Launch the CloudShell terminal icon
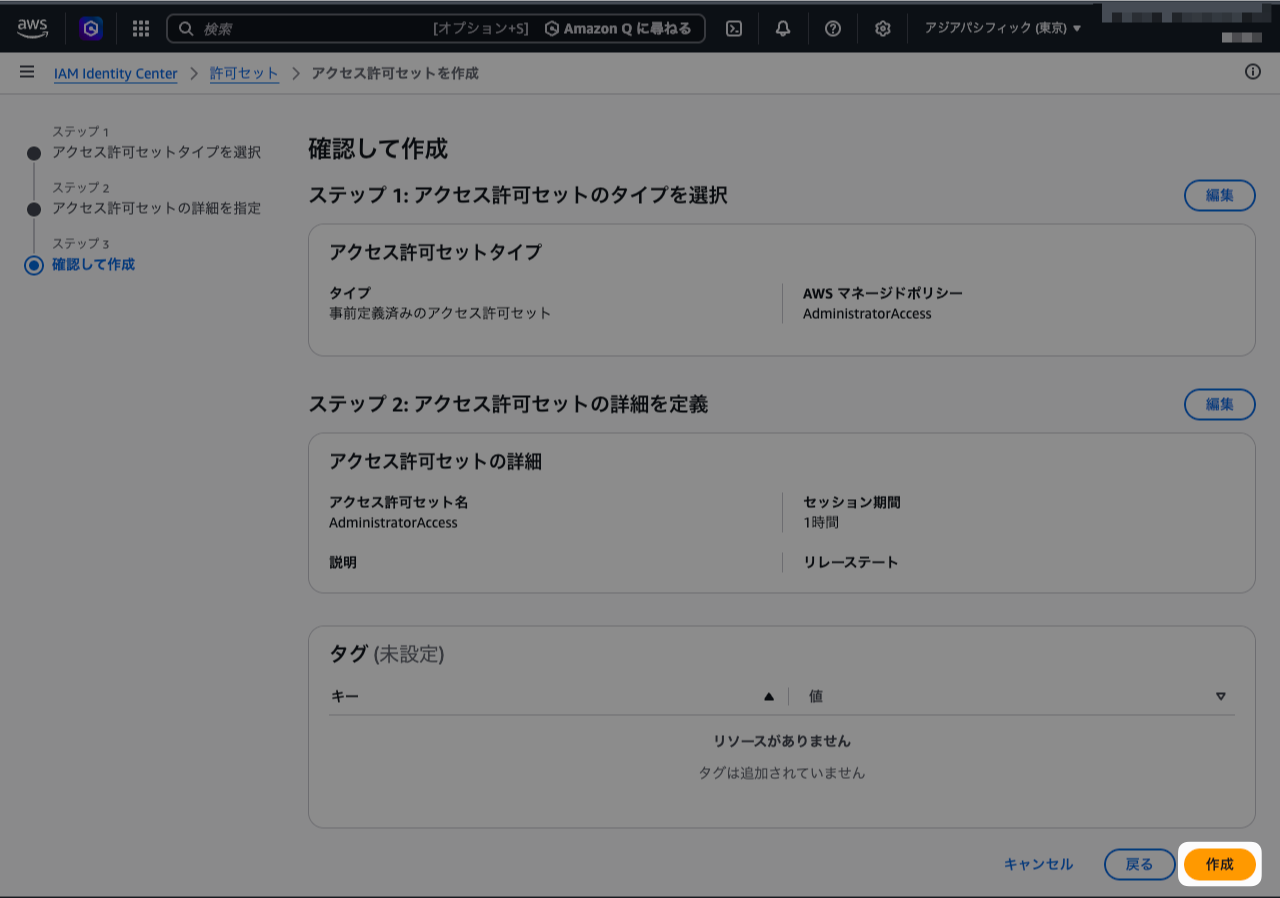1280x898 pixels. (x=733, y=29)
